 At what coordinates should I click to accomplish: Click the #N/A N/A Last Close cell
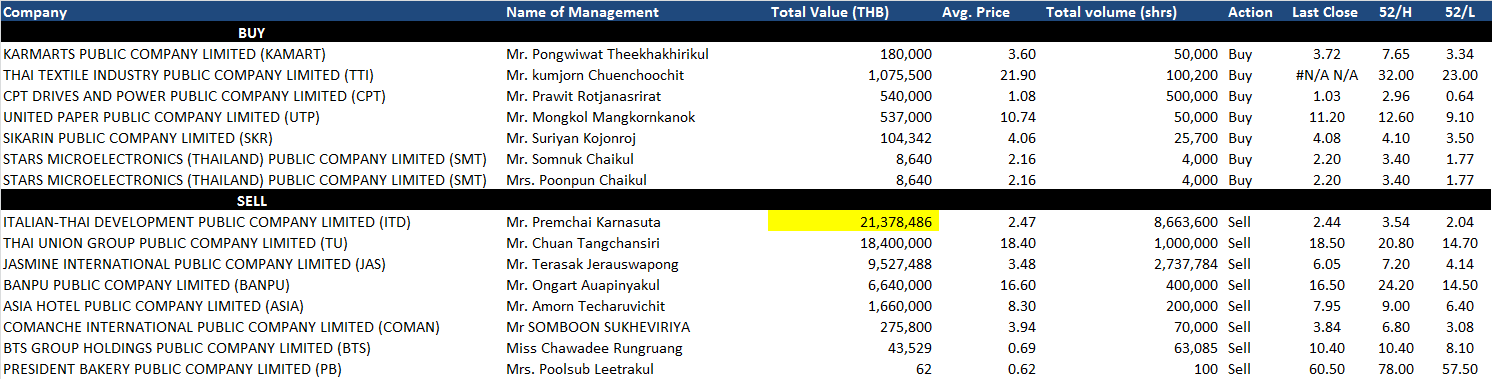point(1325,75)
